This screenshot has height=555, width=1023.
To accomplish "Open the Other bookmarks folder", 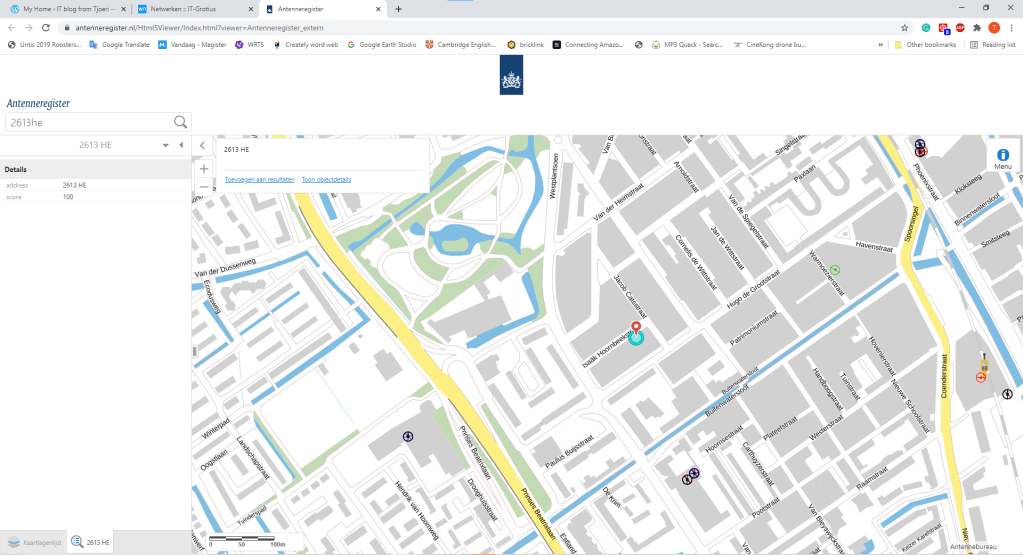I will point(925,44).
